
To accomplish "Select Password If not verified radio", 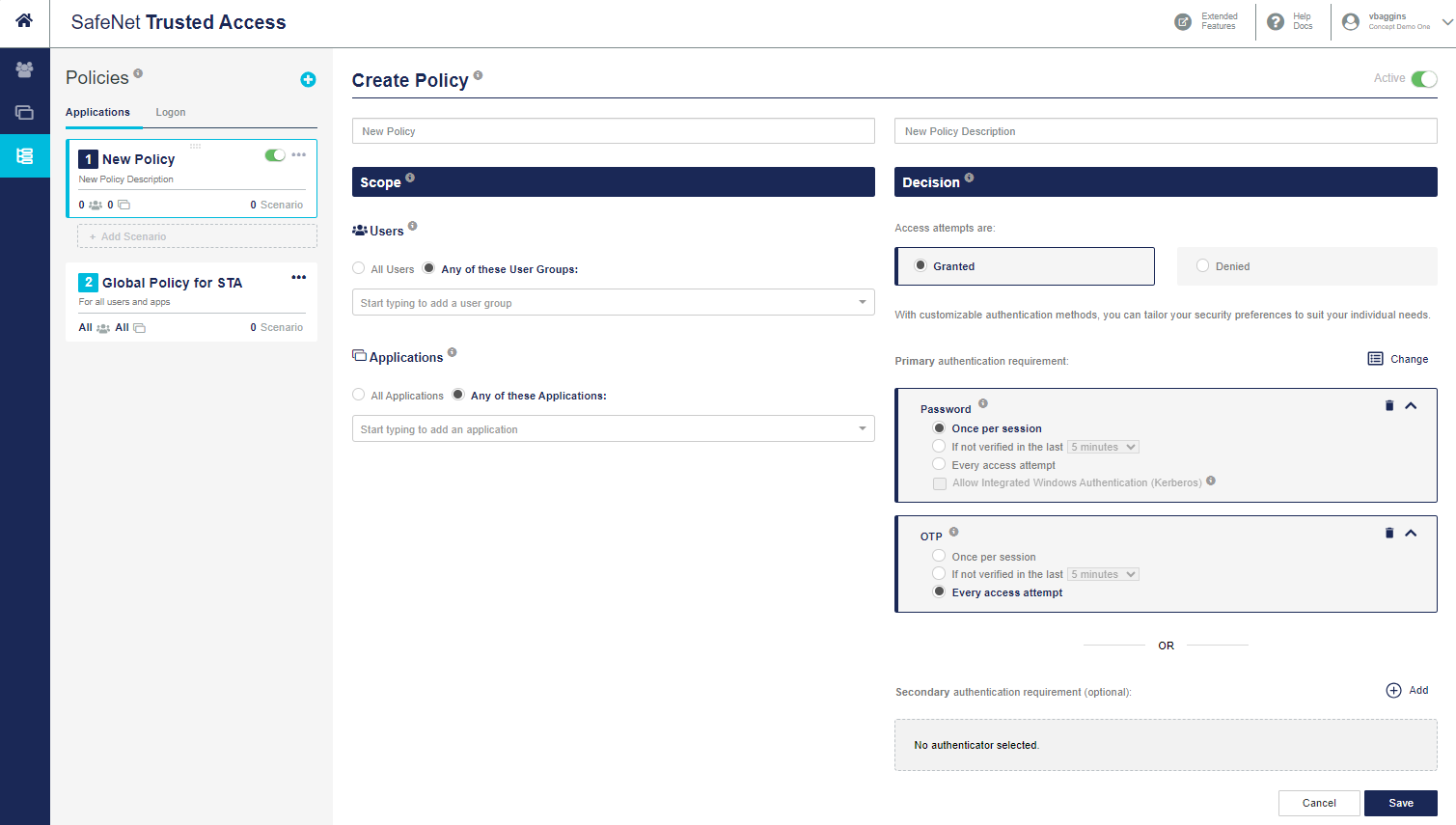I will (x=939, y=446).
